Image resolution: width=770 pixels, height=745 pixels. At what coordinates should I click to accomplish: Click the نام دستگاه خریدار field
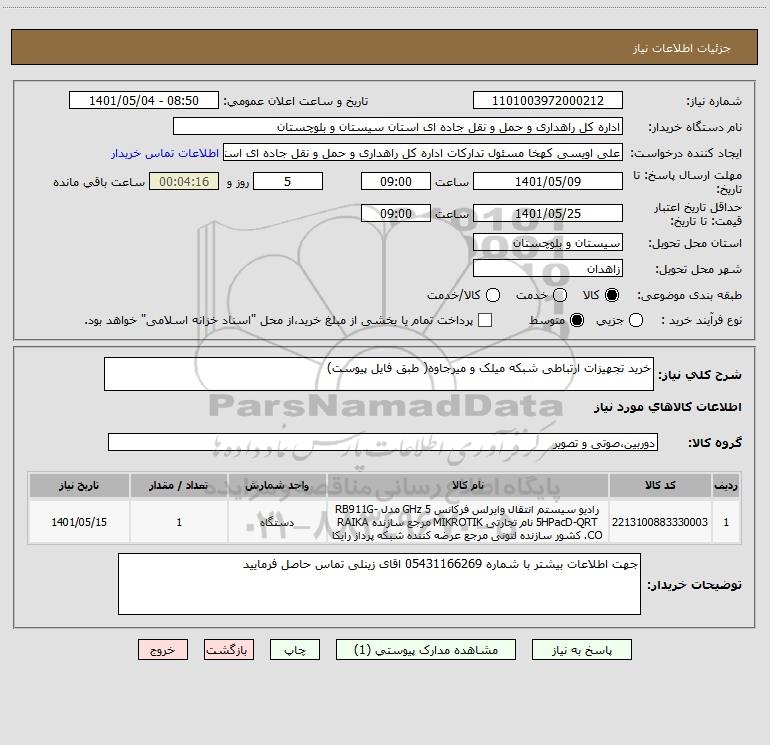(x=398, y=127)
